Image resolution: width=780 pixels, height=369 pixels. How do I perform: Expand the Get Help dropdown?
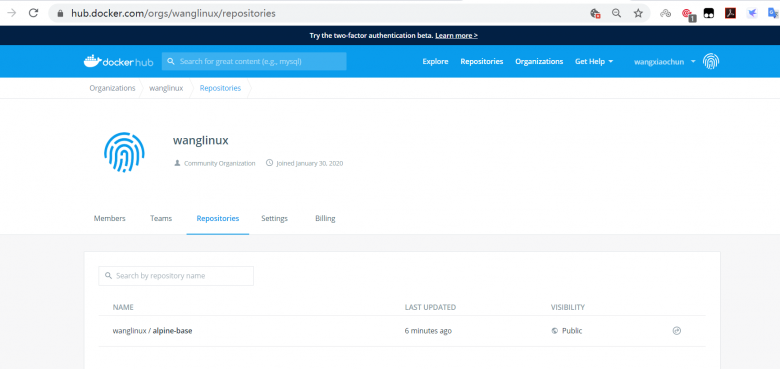[x=594, y=62]
